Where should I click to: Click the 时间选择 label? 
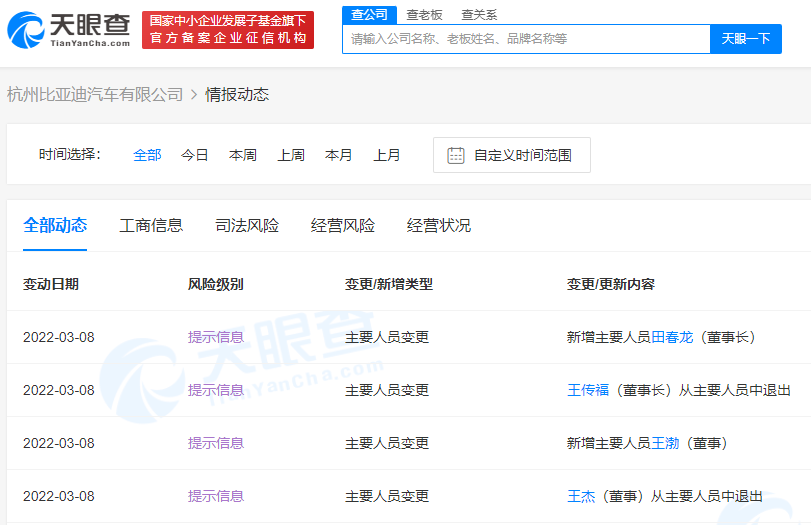pos(69,154)
